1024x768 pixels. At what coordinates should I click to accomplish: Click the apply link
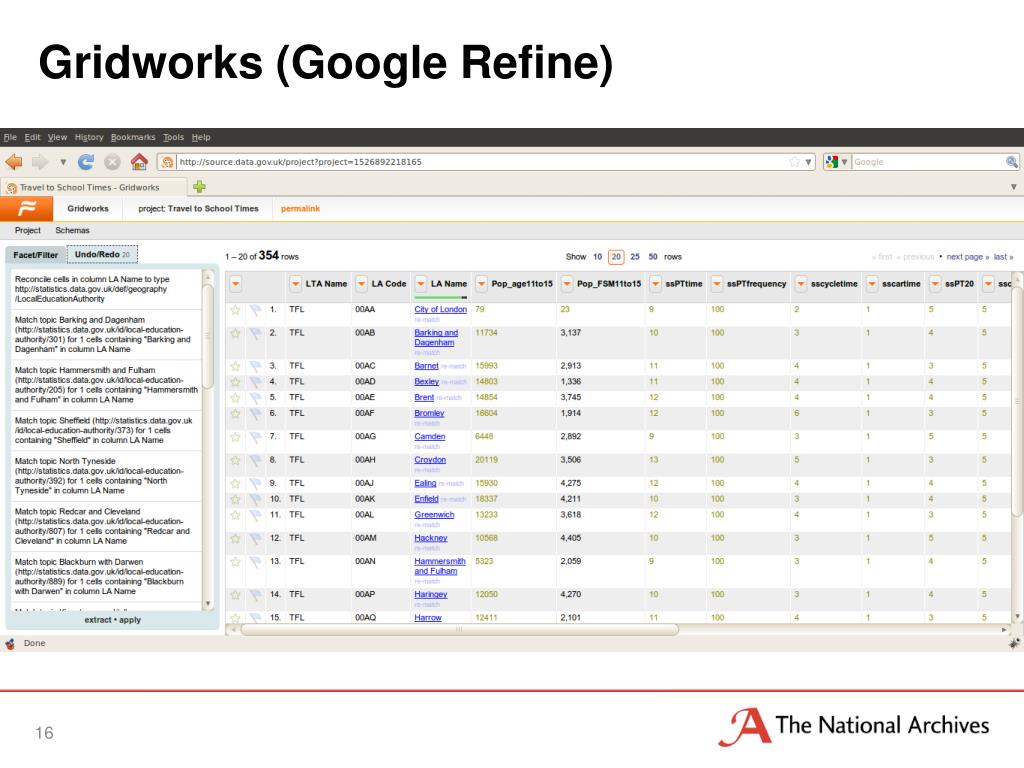[130, 620]
